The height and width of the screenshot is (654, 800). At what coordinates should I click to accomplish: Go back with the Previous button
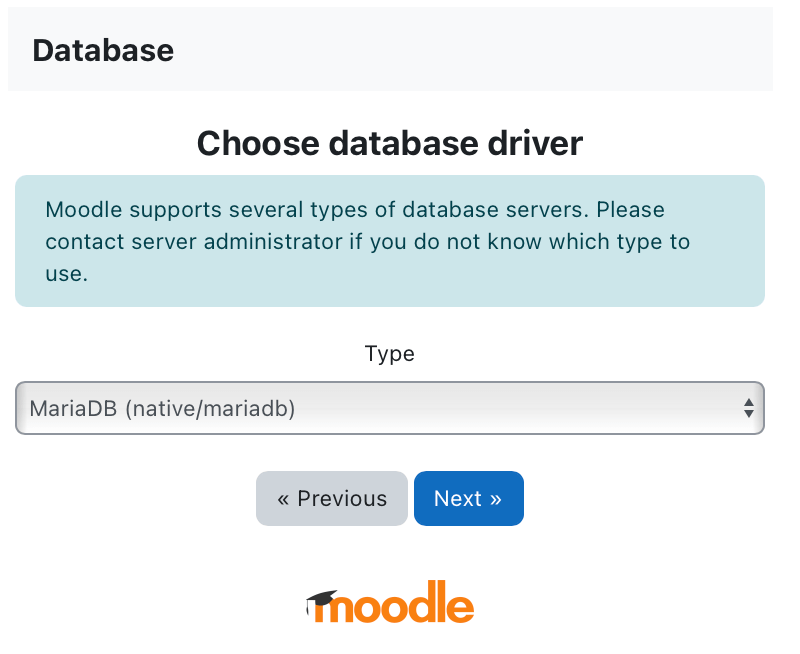[x=331, y=498]
